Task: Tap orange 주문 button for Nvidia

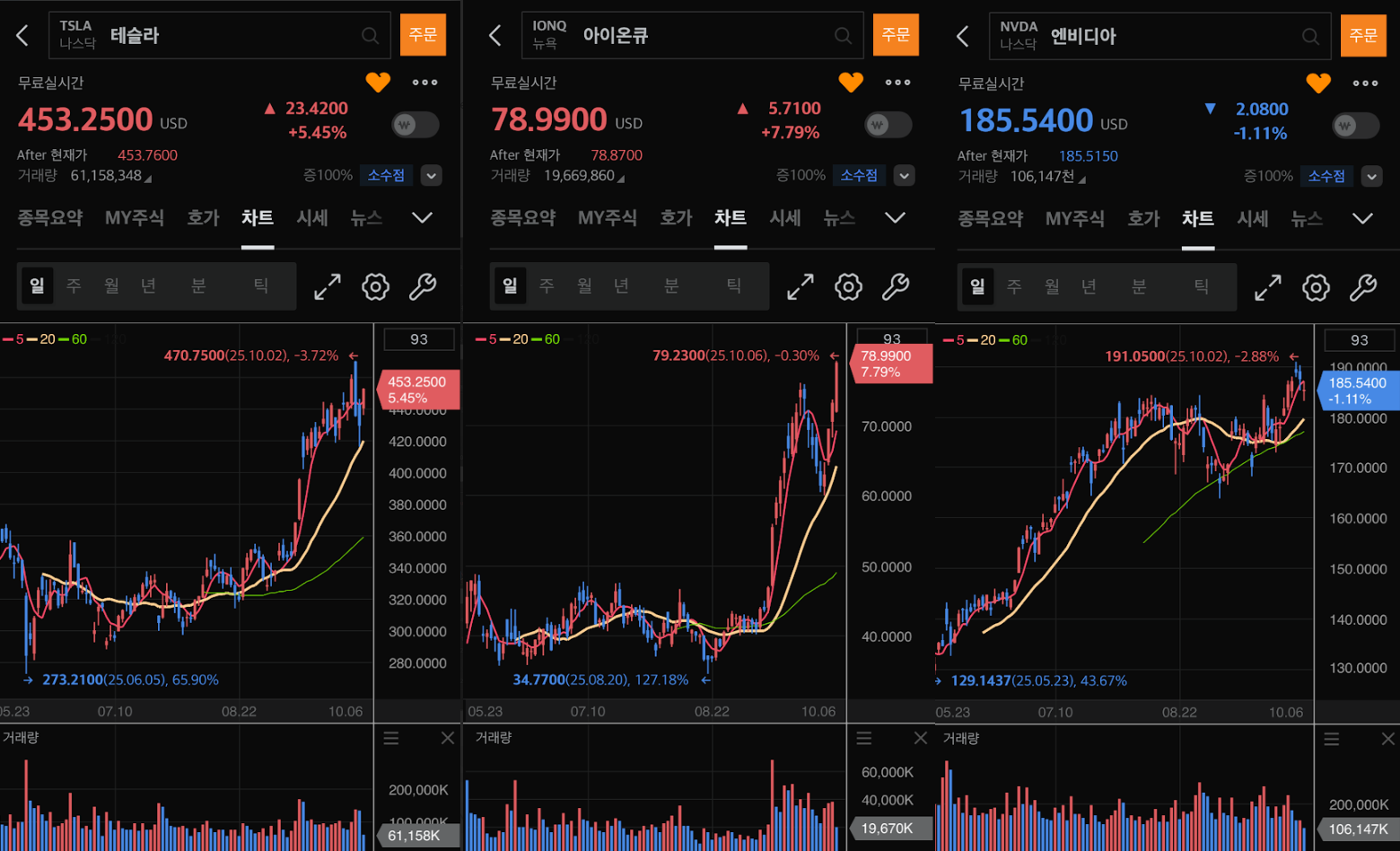Action: (1363, 36)
